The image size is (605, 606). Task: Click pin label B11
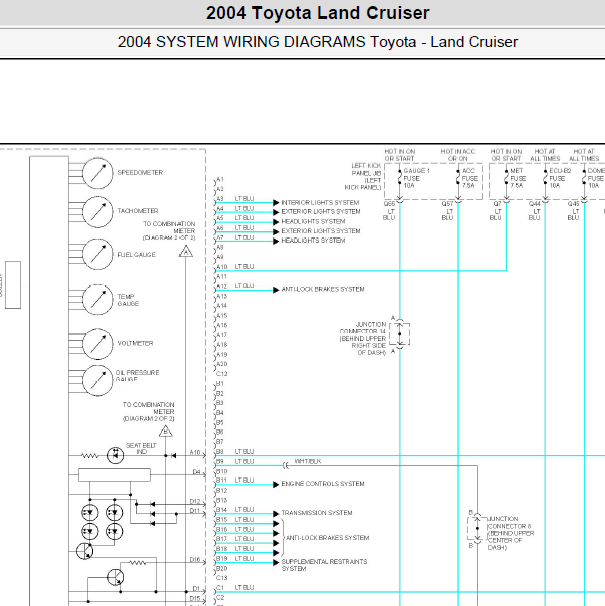click(221, 480)
